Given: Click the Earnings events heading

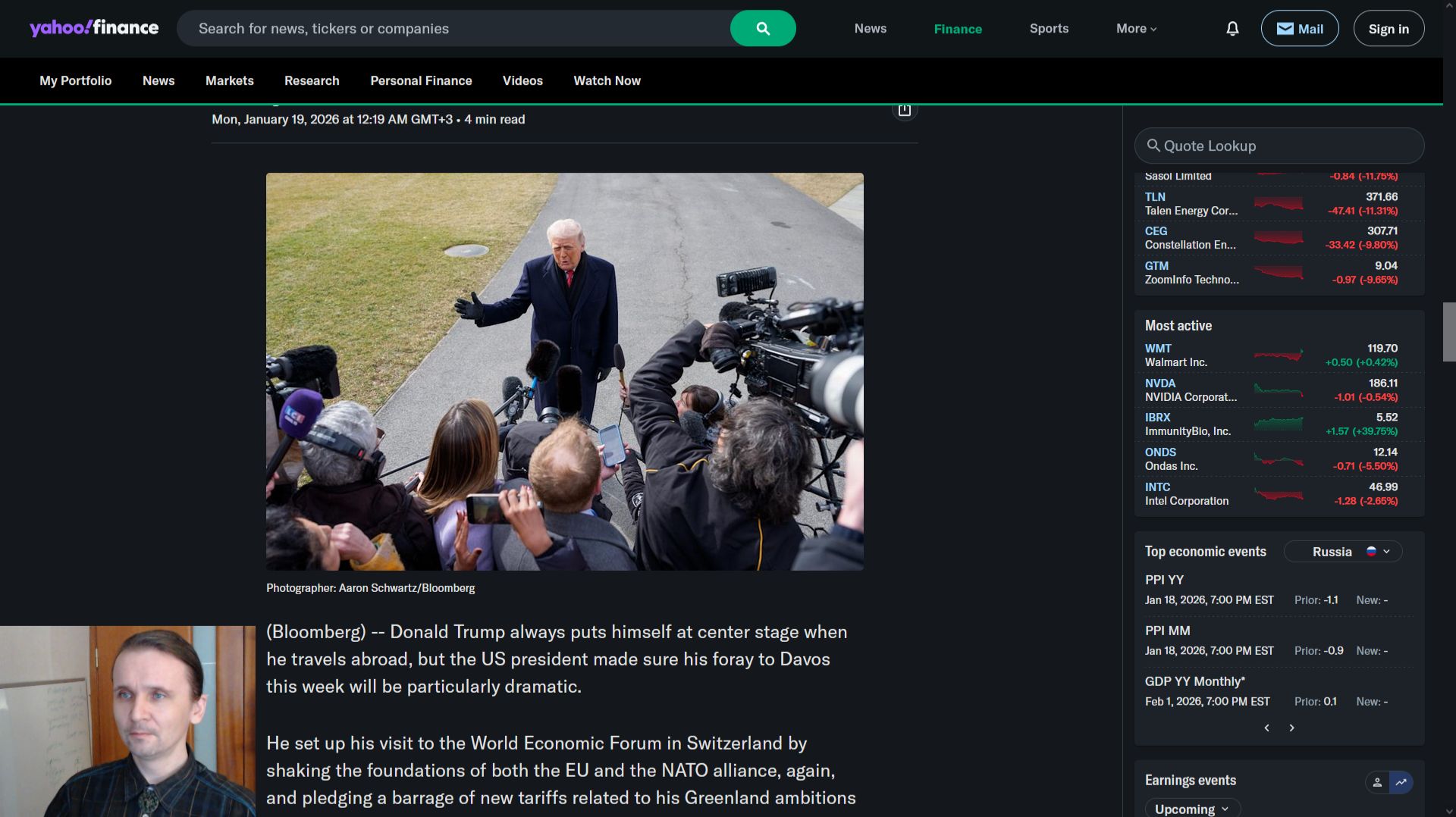Looking at the screenshot, I should (1190, 781).
